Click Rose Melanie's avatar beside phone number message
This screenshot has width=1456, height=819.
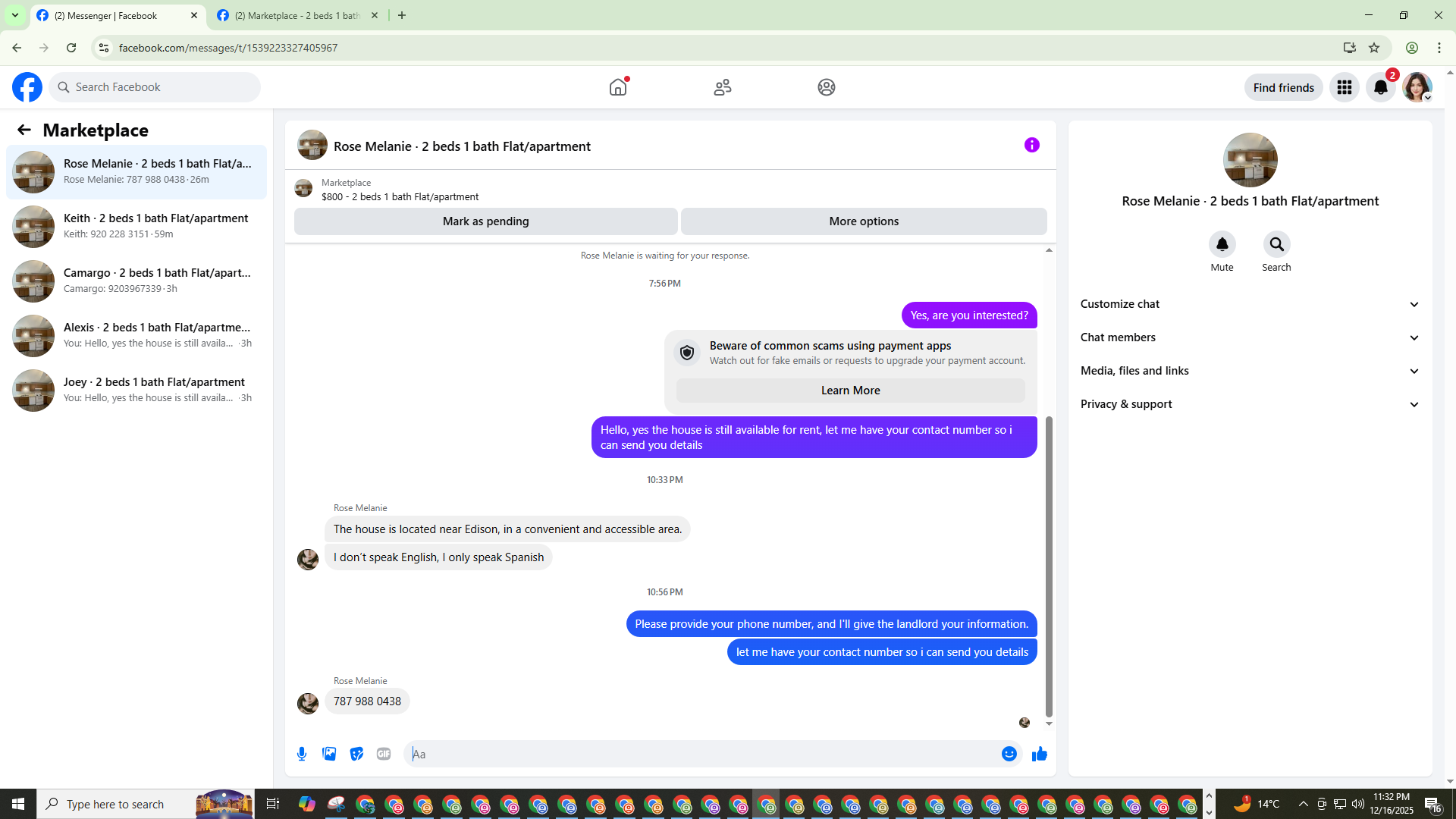click(308, 704)
